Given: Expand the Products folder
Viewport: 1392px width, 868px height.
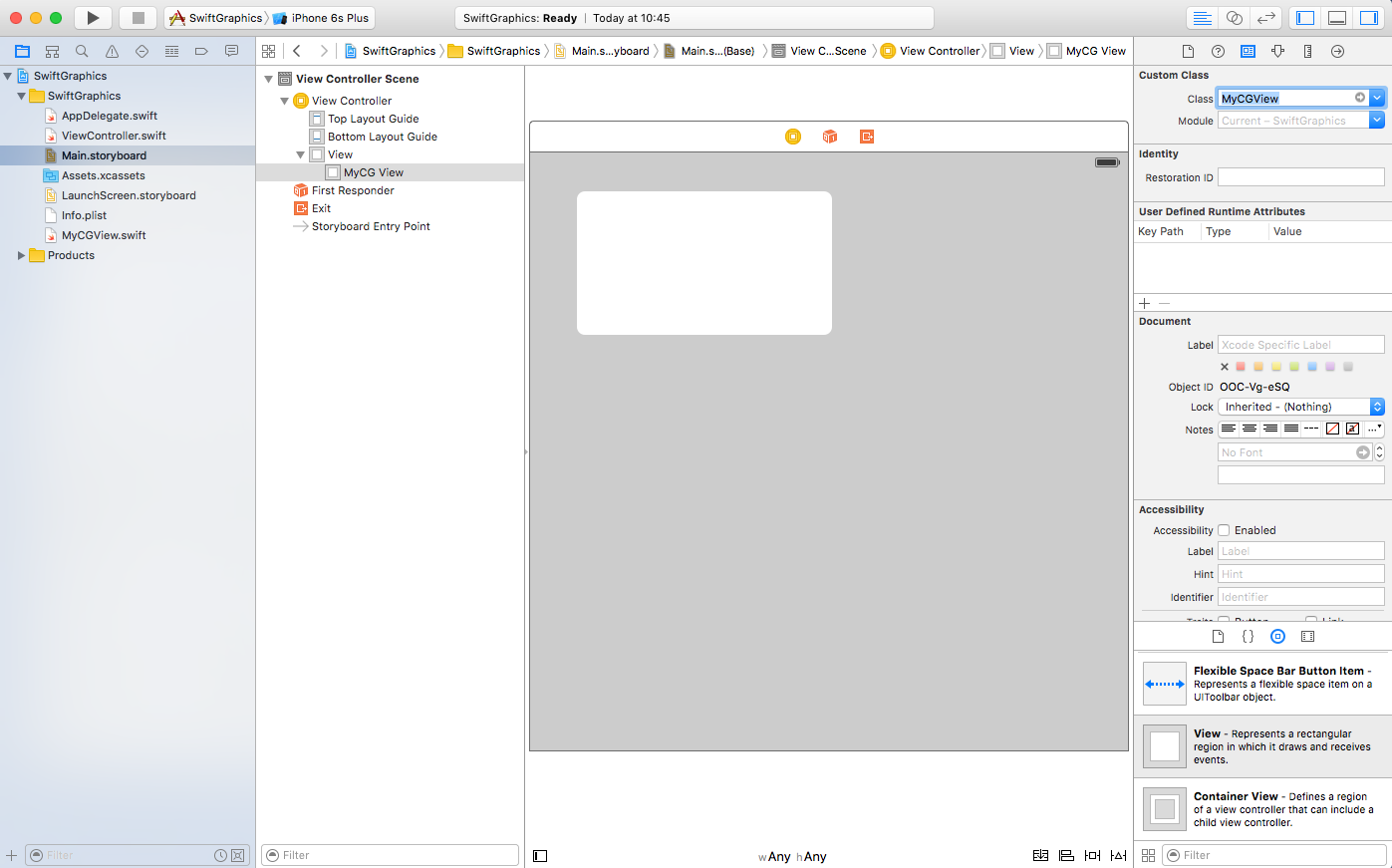Looking at the screenshot, I should tap(21, 255).
